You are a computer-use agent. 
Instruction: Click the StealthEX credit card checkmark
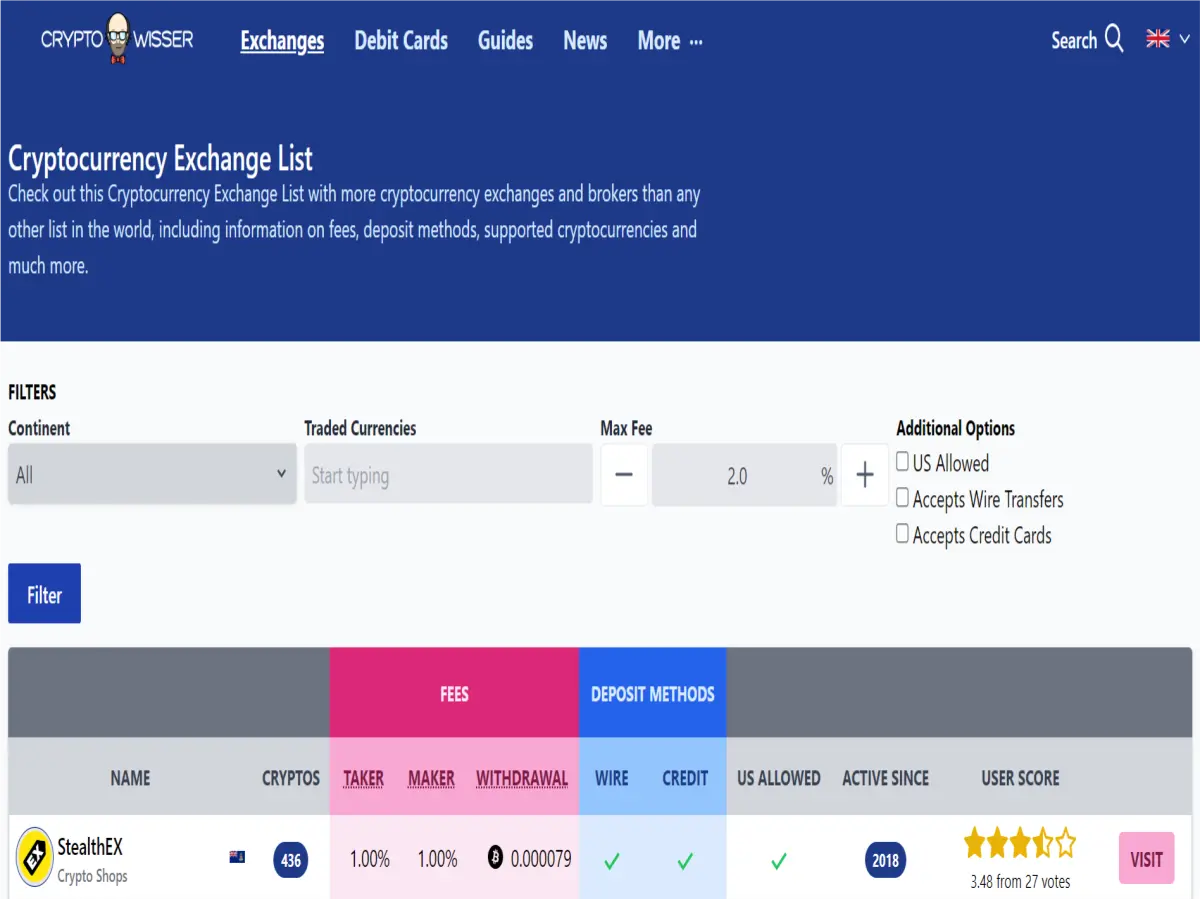(685, 860)
